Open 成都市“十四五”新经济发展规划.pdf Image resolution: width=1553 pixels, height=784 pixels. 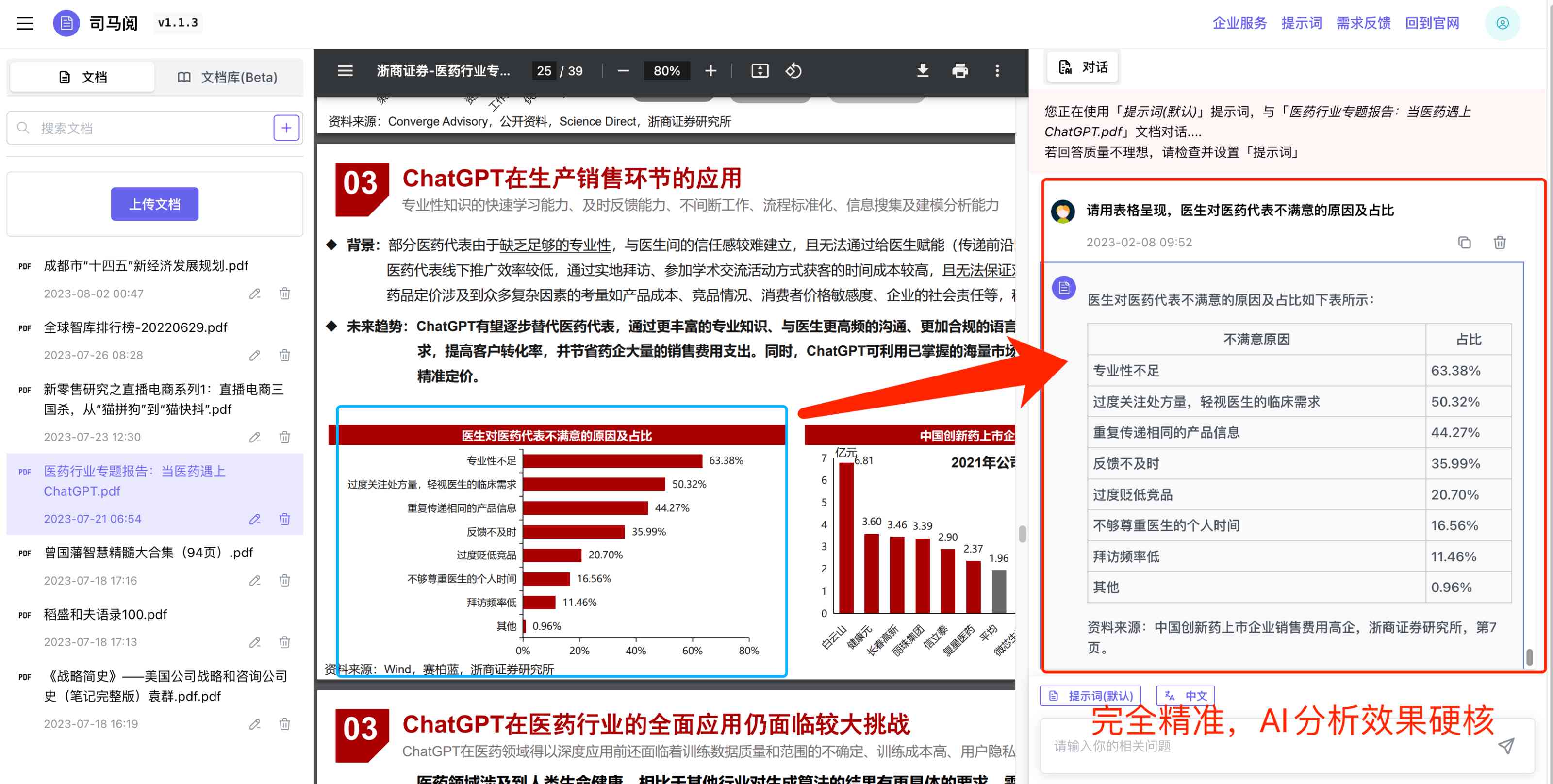(x=146, y=266)
